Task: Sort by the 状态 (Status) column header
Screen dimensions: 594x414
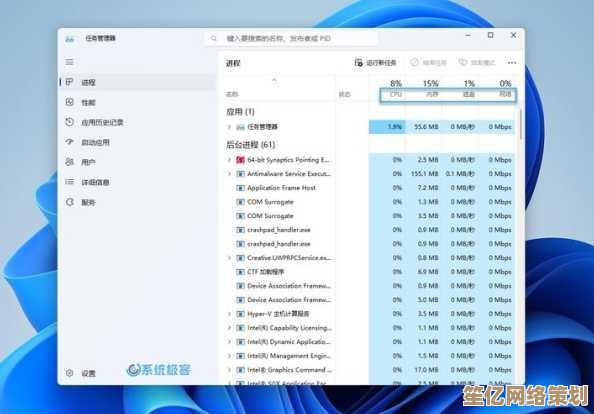Action: 344,94
